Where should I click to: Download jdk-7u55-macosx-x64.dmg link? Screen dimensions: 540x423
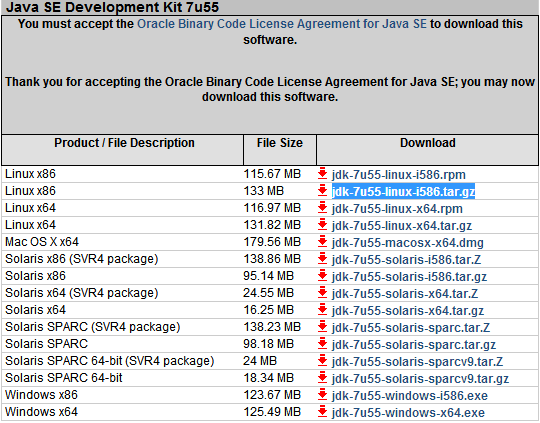tap(408, 243)
